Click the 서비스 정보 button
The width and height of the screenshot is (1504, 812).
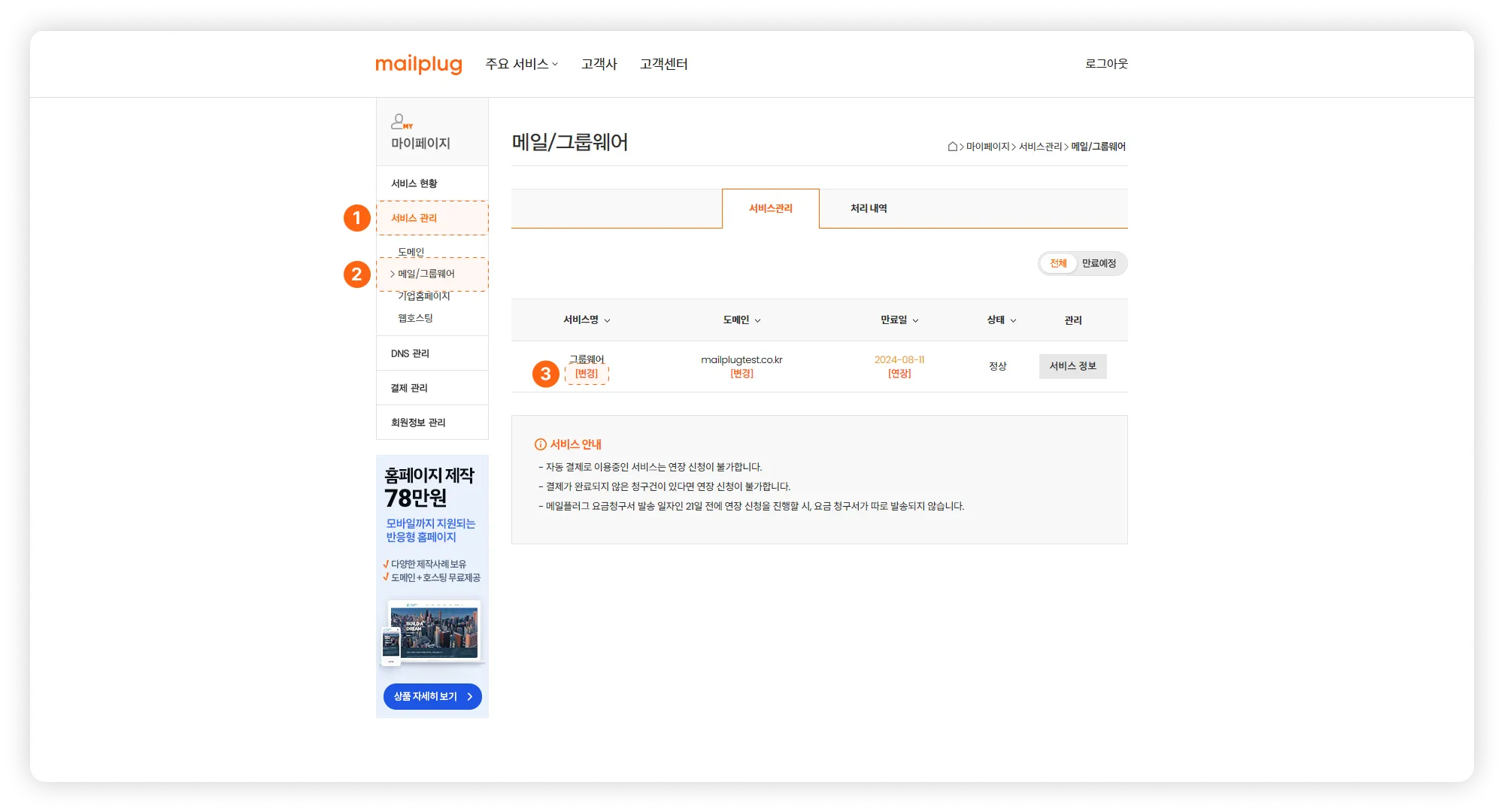(1072, 366)
